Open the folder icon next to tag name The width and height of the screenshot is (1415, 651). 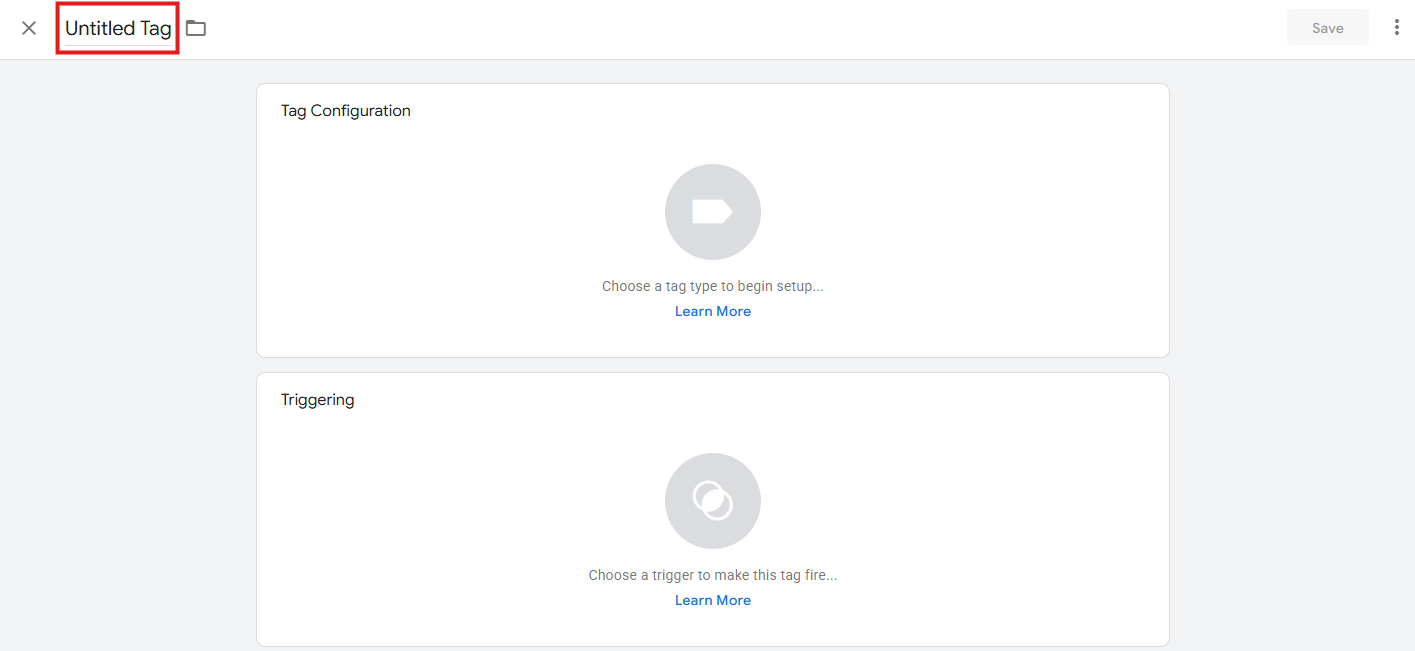[196, 28]
